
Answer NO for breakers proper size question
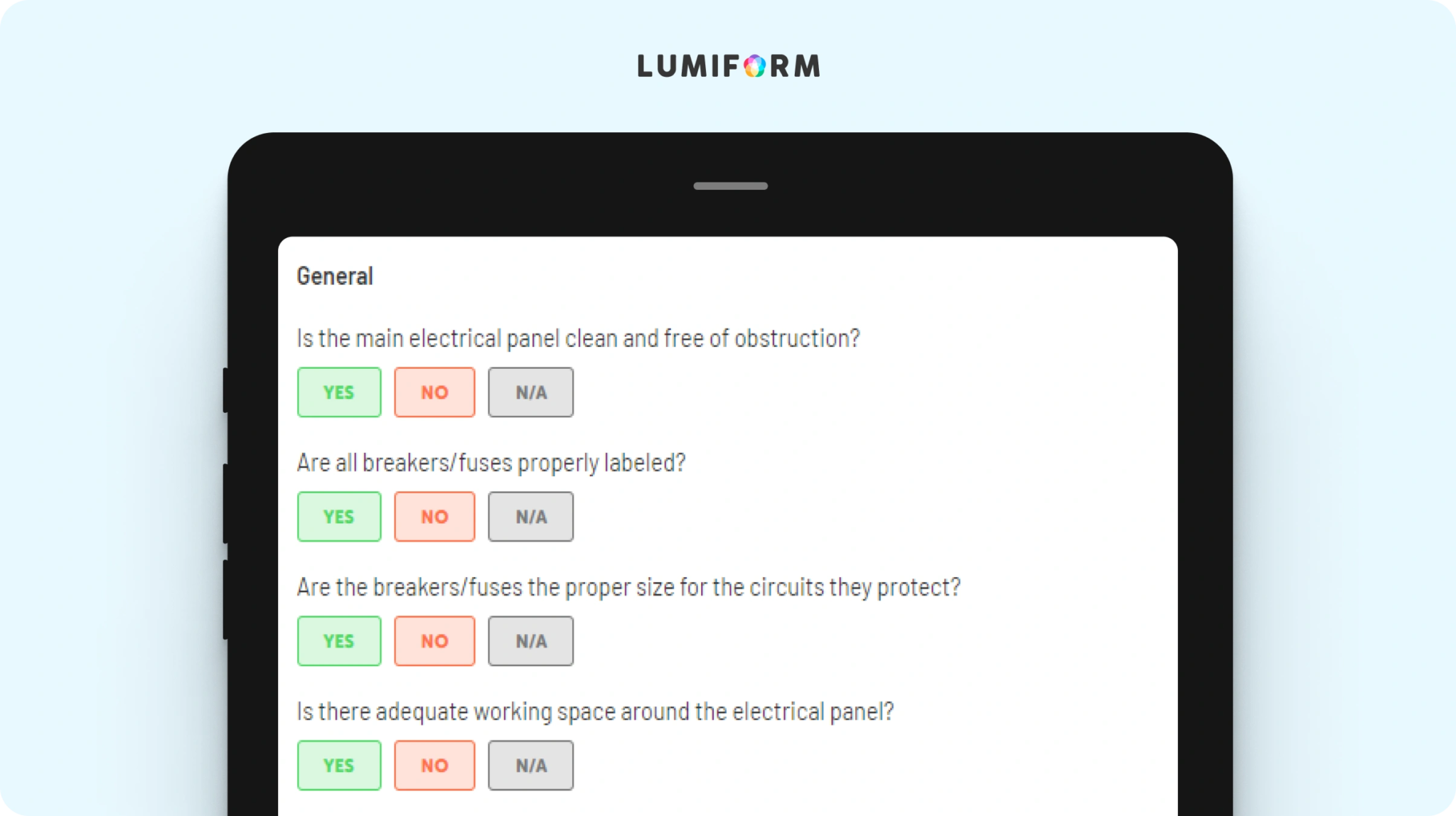pyautogui.click(x=434, y=641)
